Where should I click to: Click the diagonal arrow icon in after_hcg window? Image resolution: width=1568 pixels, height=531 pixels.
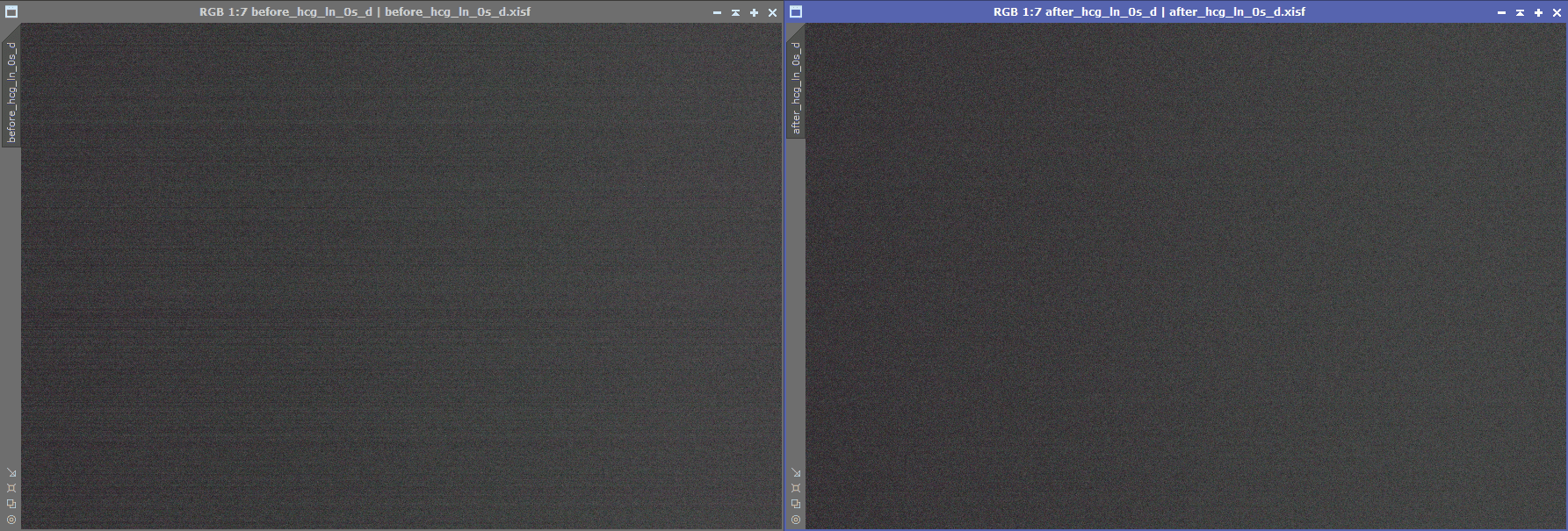[796, 472]
